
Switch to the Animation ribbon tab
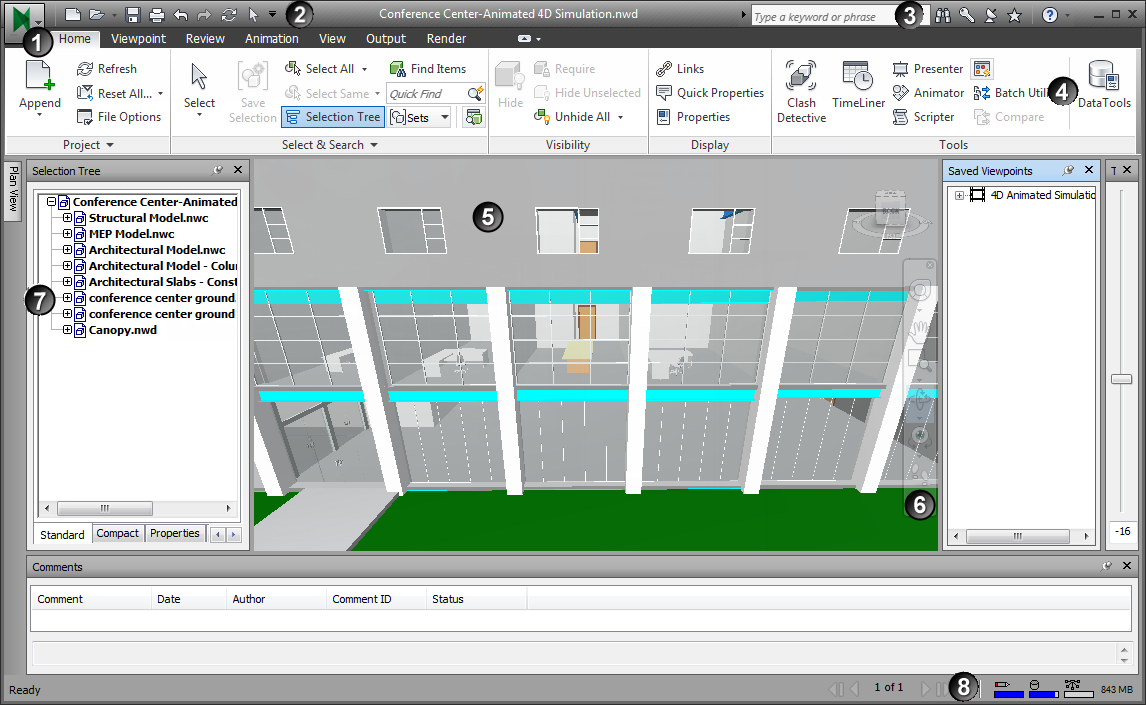[271, 39]
